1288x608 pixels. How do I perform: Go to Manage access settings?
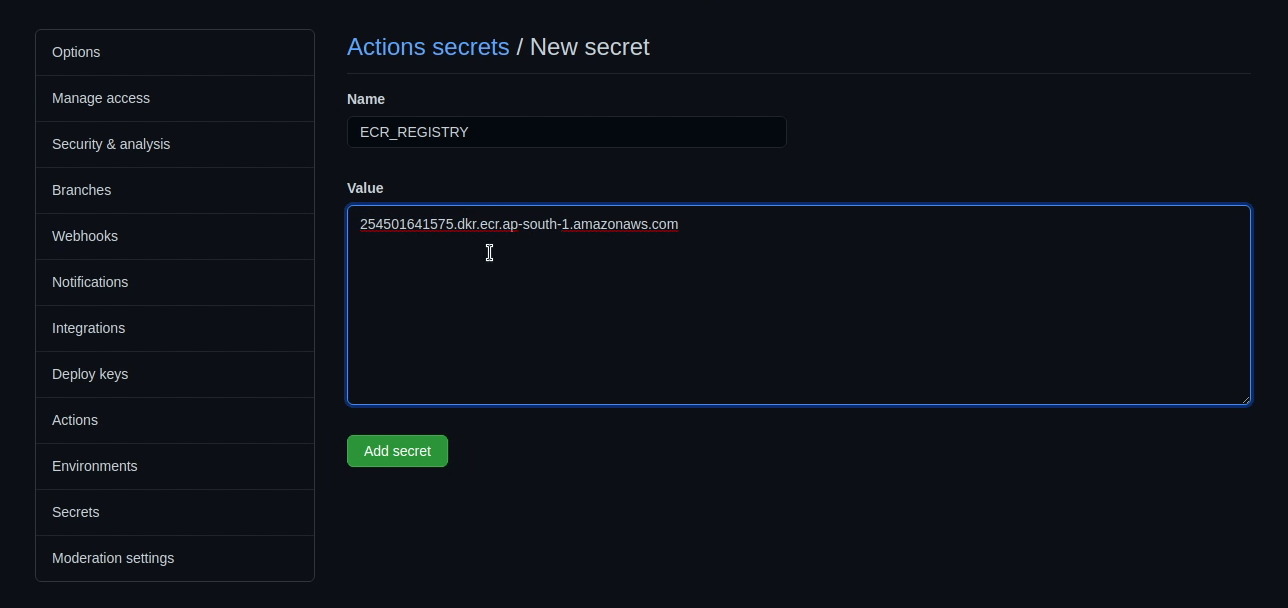pyautogui.click(x=101, y=98)
